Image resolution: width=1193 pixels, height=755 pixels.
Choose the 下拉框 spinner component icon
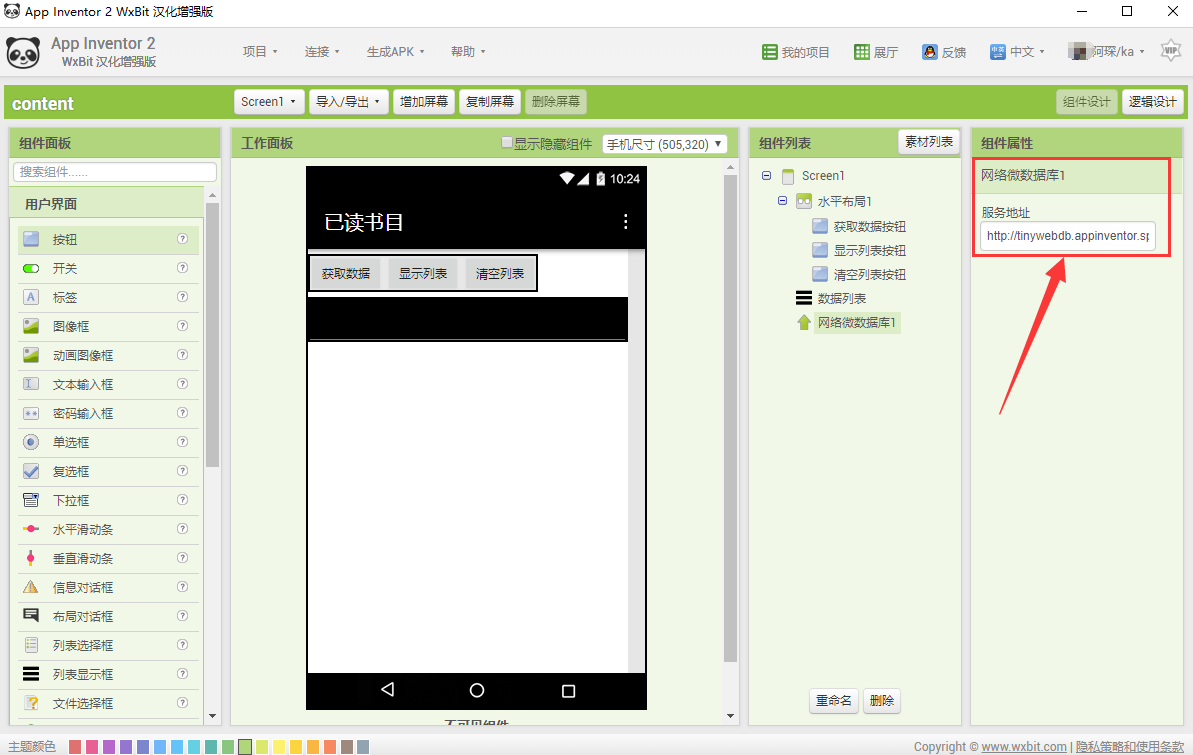click(30, 500)
